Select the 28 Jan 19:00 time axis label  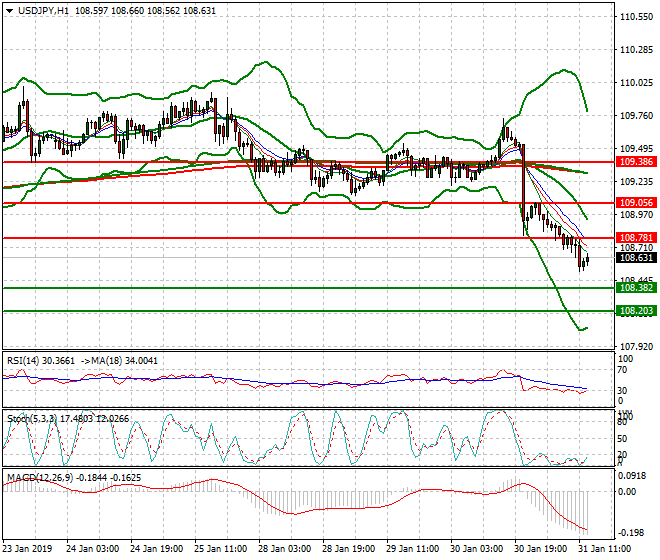click(349, 549)
